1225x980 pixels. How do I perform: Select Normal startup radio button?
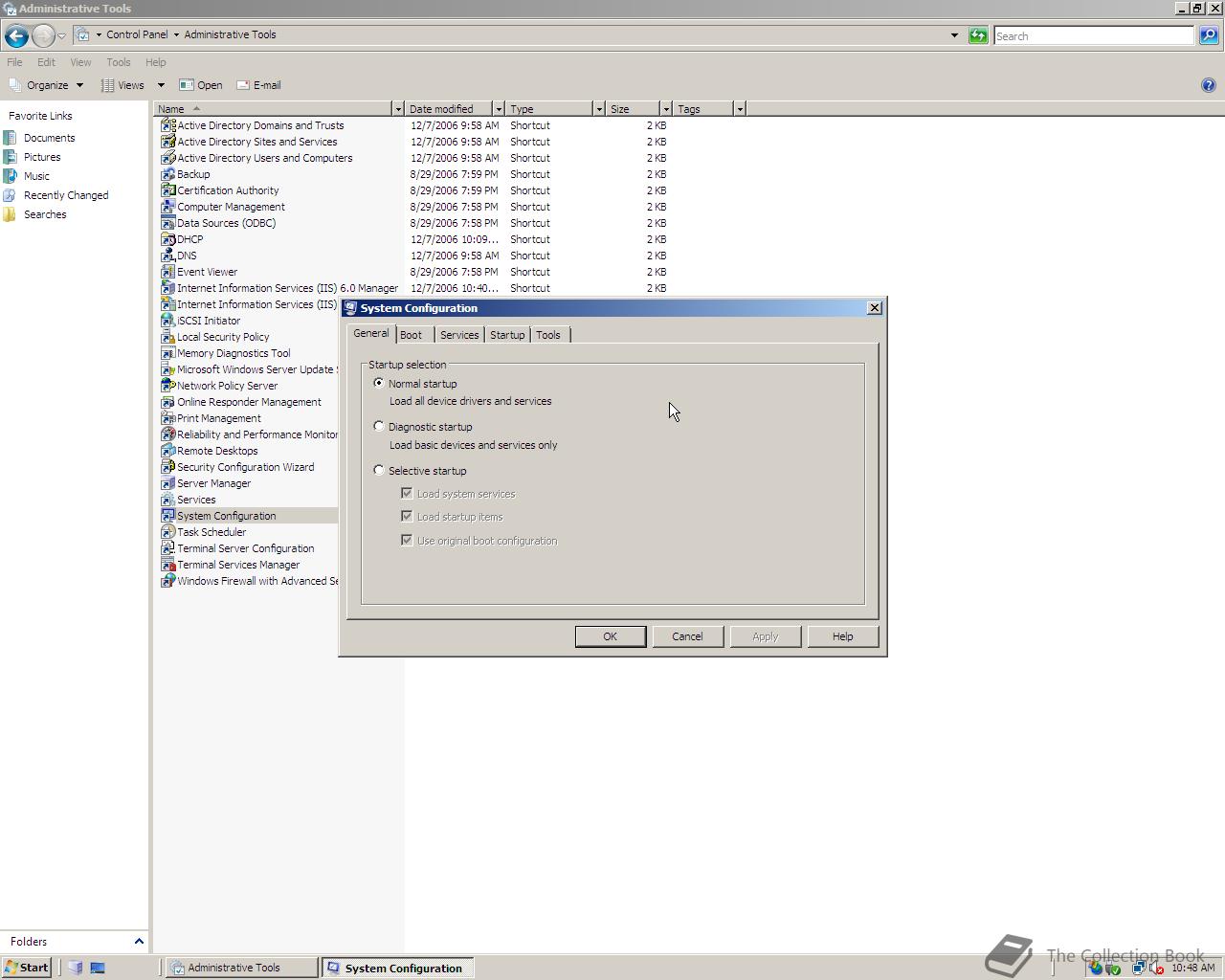(x=379, y=383)
